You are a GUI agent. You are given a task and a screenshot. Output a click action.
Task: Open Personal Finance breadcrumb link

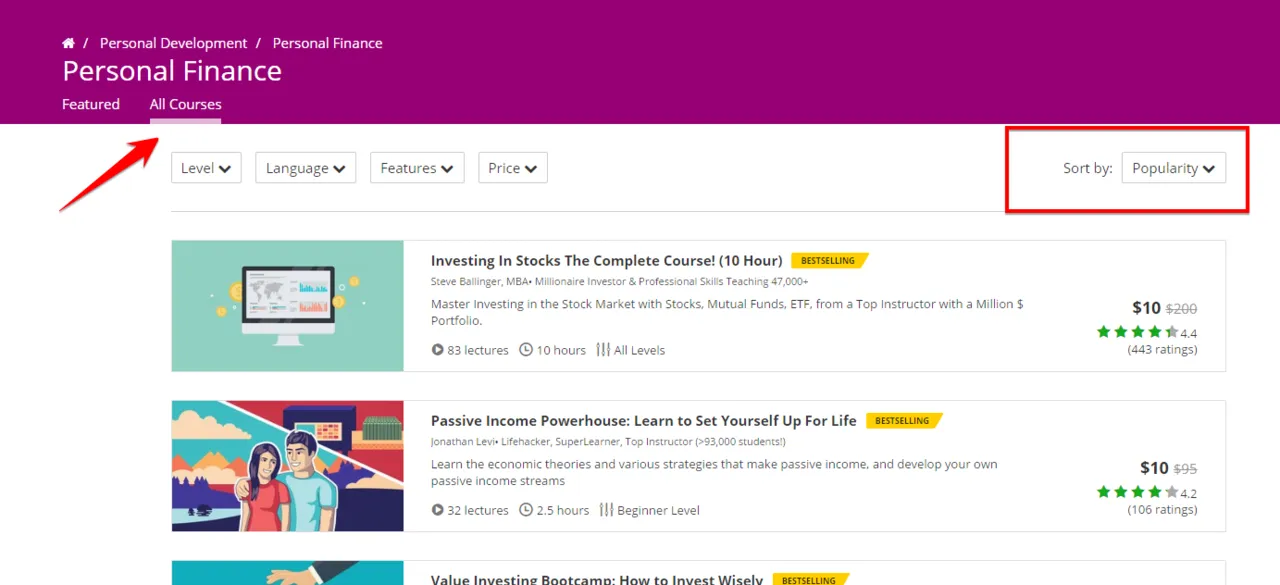point(327,43)
